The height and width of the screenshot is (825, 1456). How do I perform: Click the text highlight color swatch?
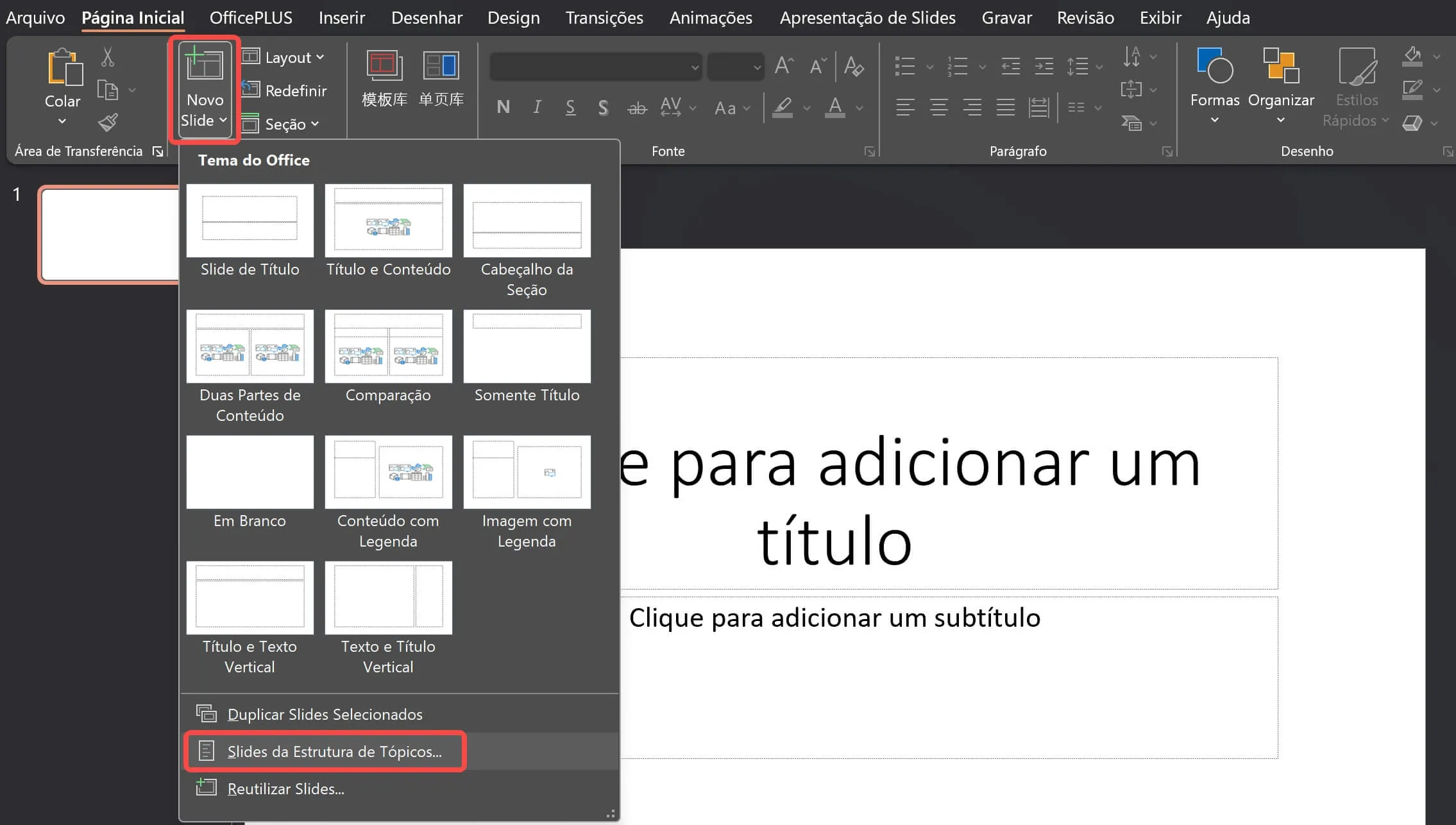coord(782,107)
